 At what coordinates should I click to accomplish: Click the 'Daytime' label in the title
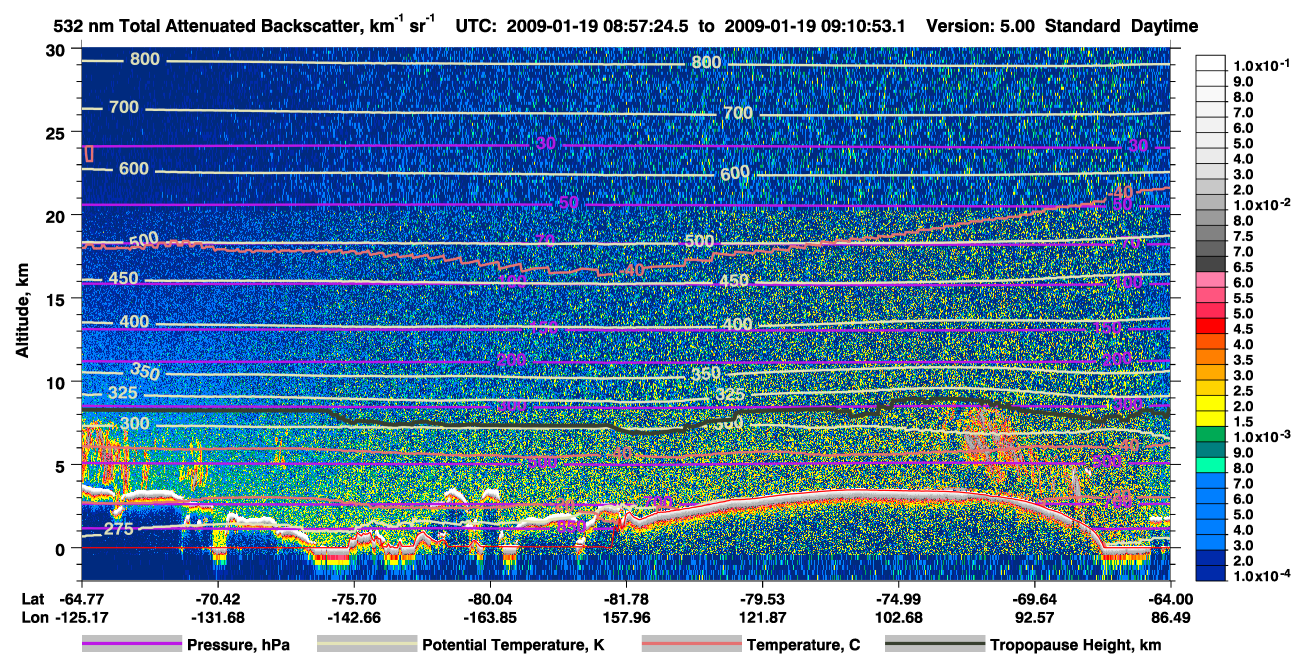(x=1165, y=25)
